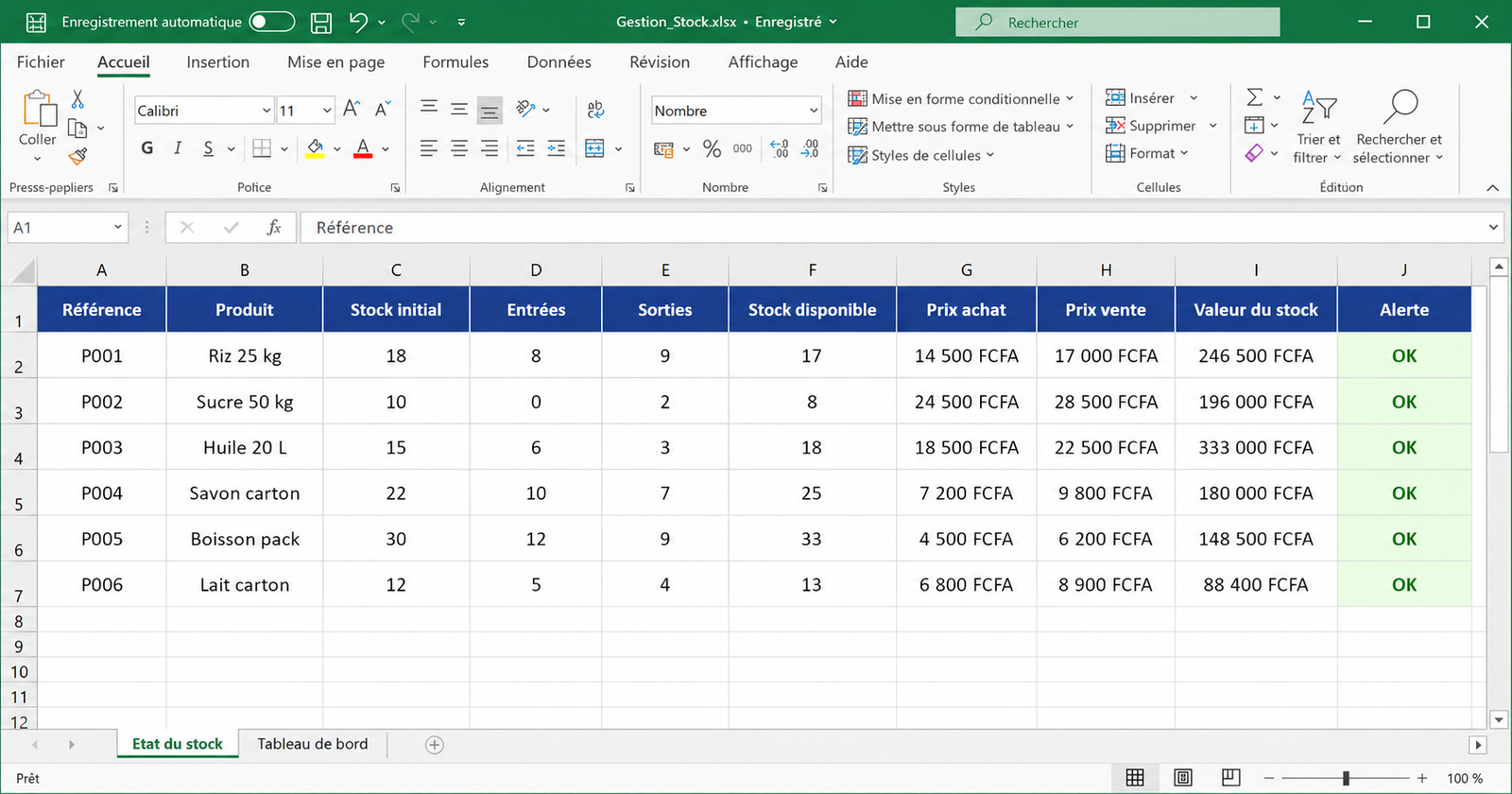Click the AutoSum sigma icon
The width and height of the screenshot is (1512, 794).
click(x=1254, y=97)
